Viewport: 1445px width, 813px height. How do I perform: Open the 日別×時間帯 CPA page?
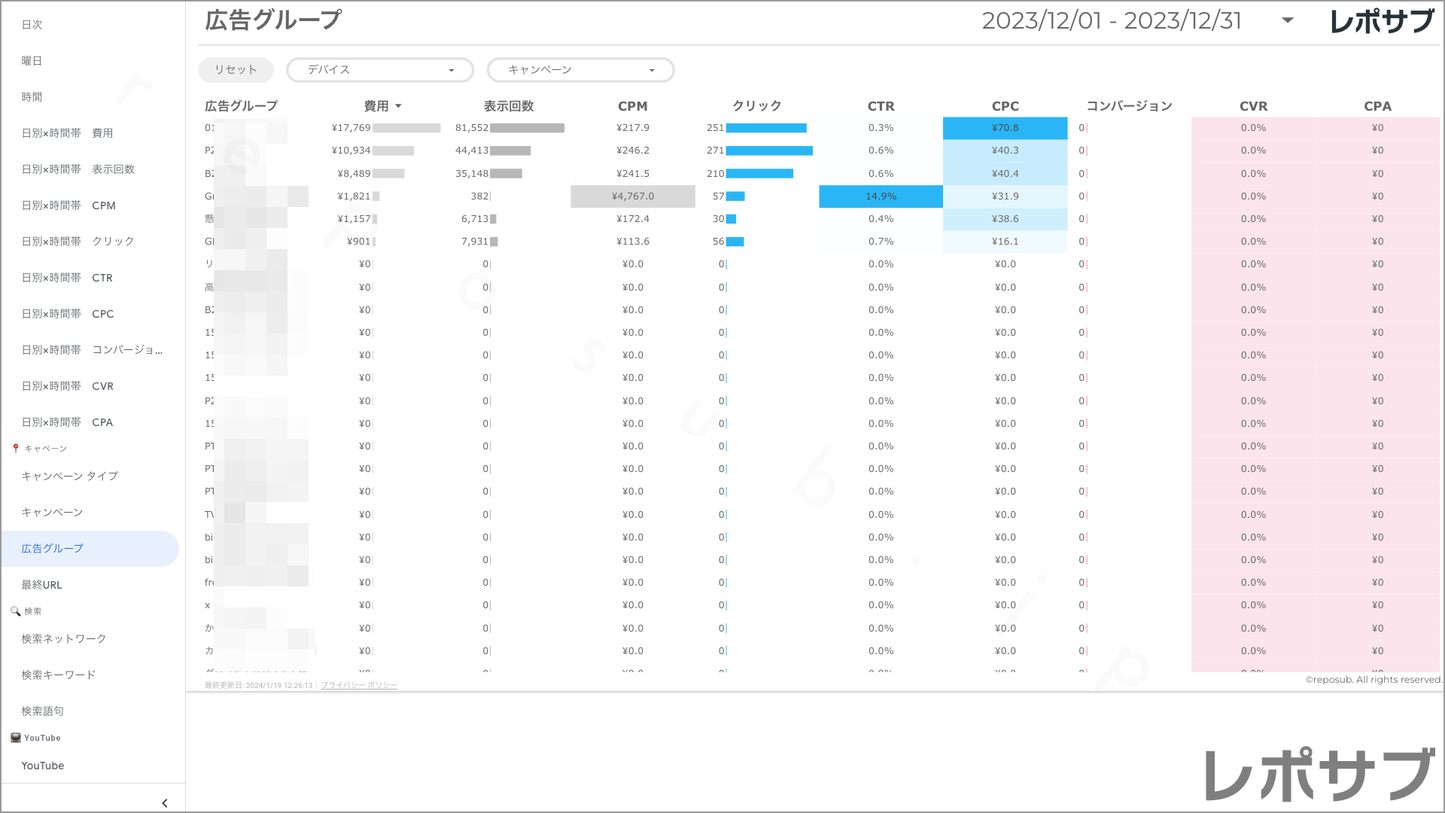point(67,422)
